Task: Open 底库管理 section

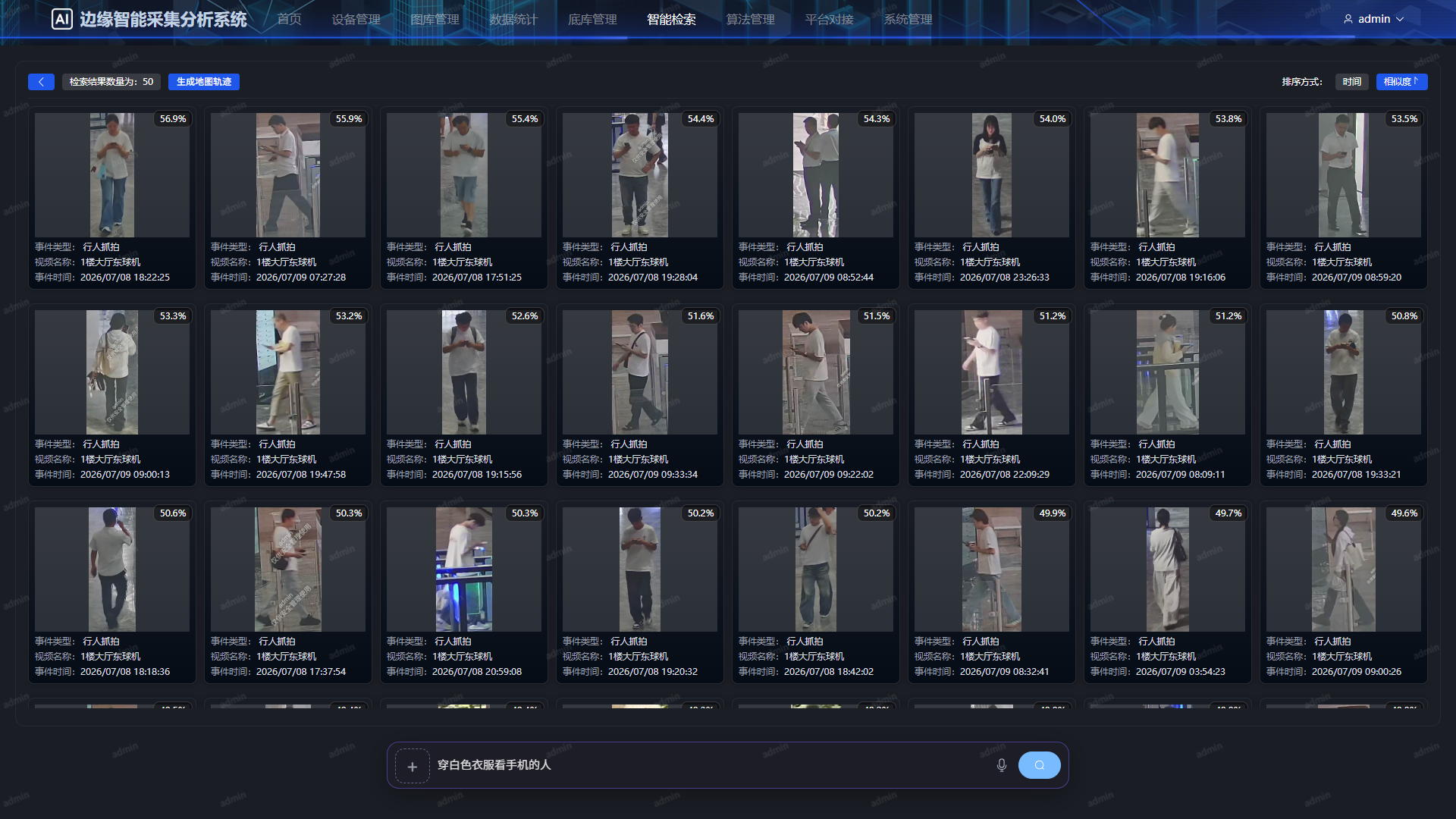Action: (592, 19)
